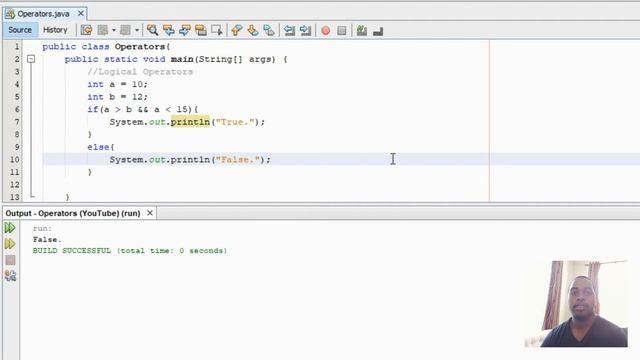Click the 'False.' output line
The image size is (640, 360).
pyautogui.click(x=47, y=240)
